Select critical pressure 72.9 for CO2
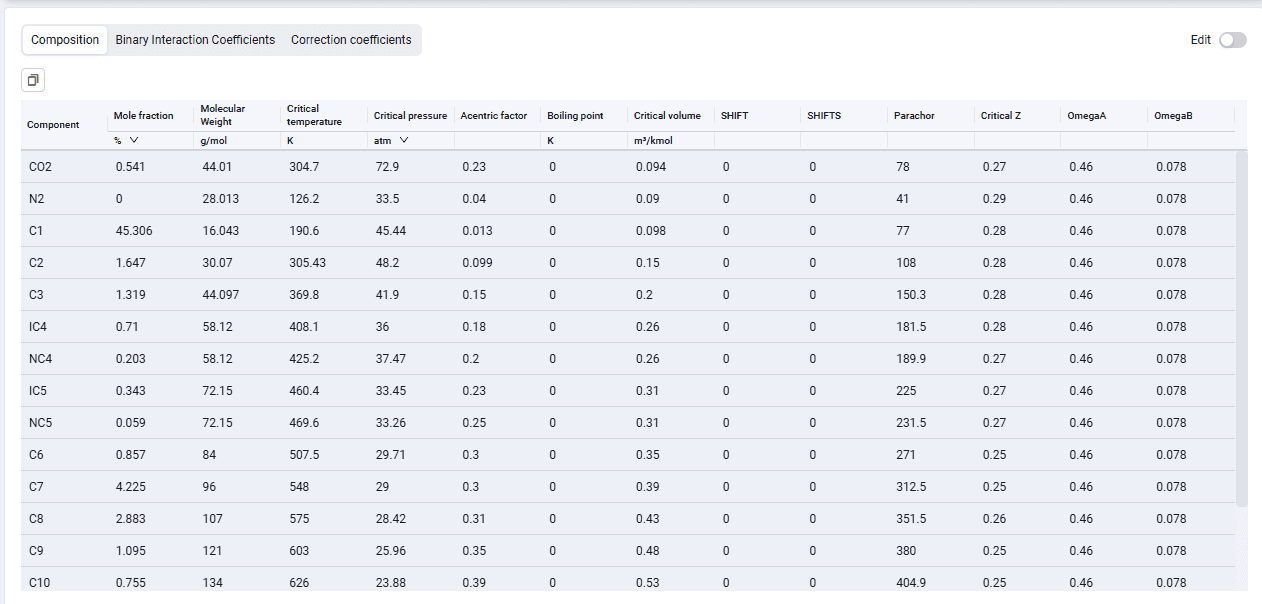Viewport: 1262px width, 604px height. (387, 167)
